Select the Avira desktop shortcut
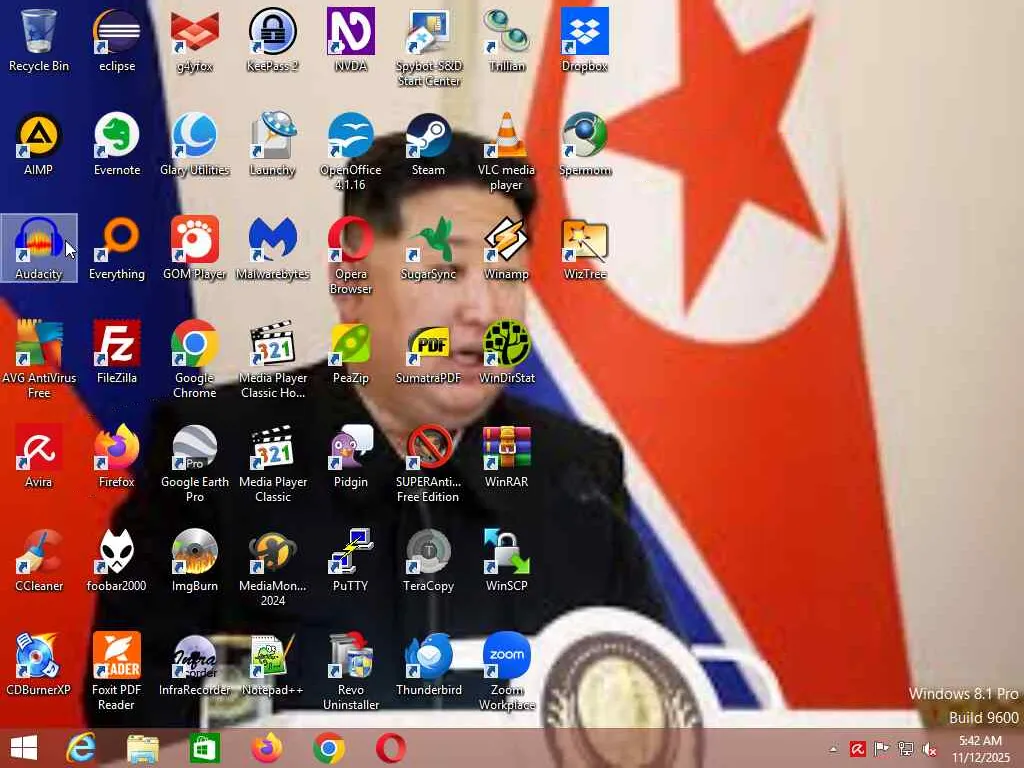 tap(39, 456)
